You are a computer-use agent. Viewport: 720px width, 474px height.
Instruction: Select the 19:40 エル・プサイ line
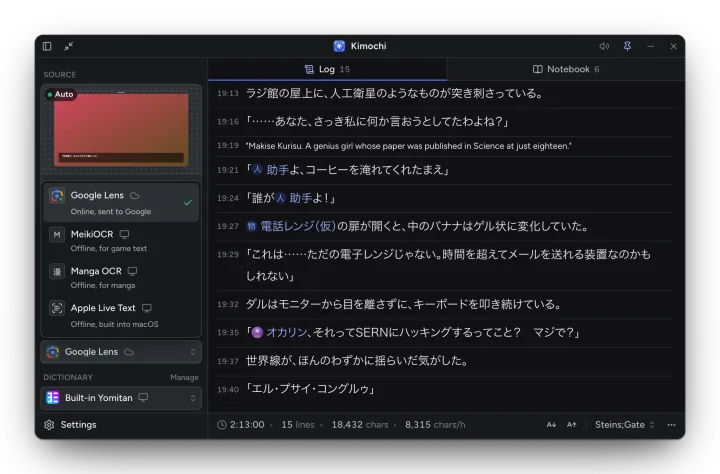[x=445, y=389]
